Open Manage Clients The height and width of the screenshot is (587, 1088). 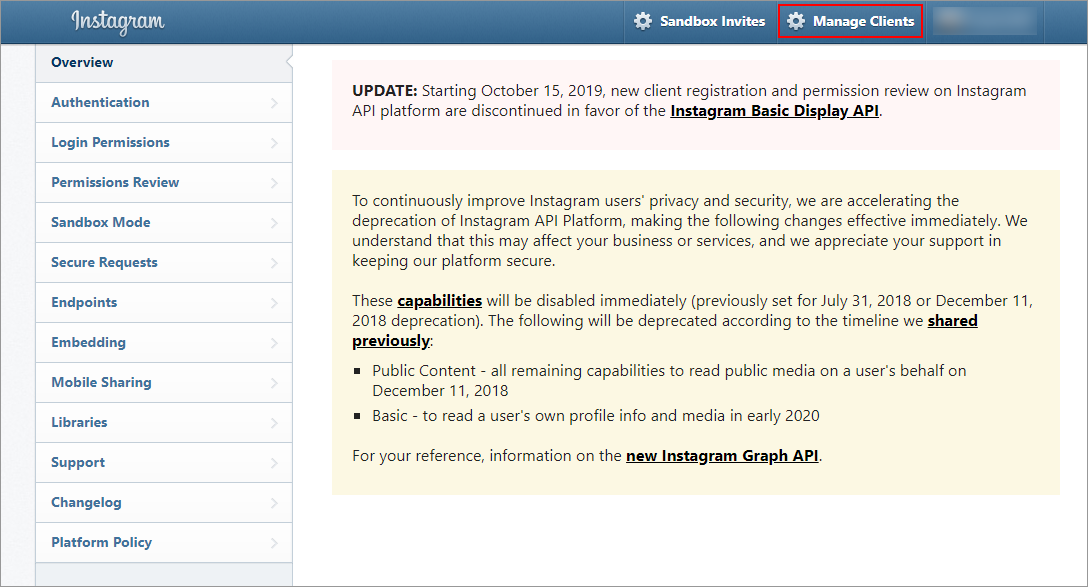click(850, 22)
